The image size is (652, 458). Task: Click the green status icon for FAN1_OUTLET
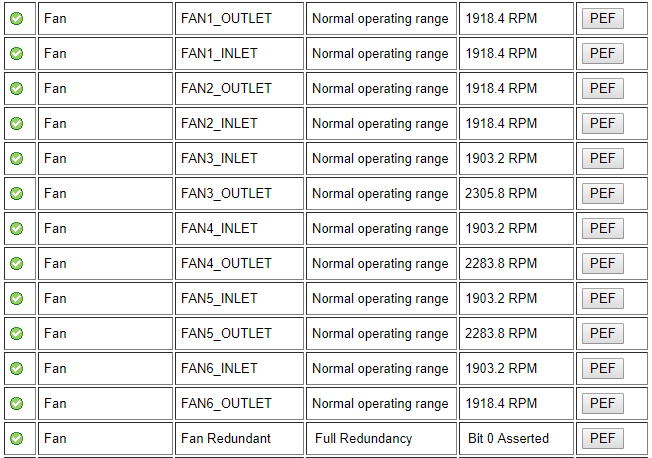pos(17,19)
